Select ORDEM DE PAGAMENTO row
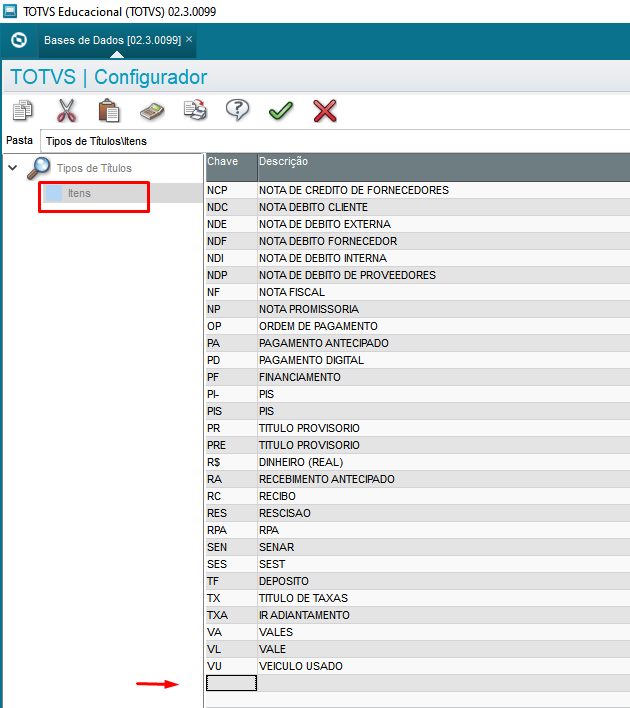This screenshot has width=630, height=708. pos(418,326)
